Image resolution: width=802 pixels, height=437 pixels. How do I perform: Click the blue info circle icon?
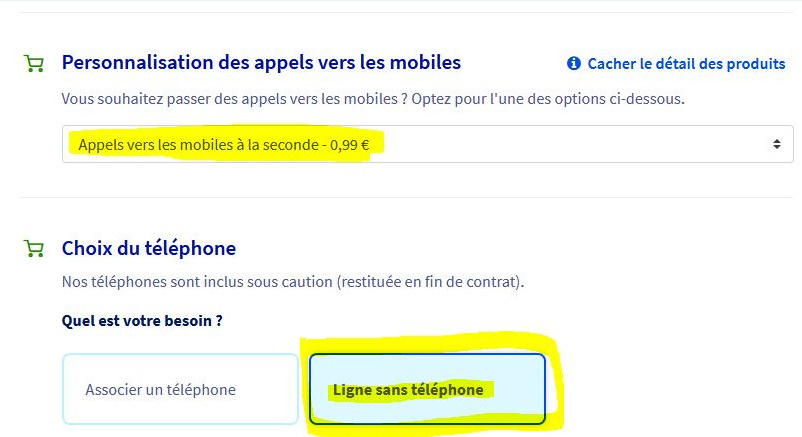pyautogui.click(x=573, y=64)
